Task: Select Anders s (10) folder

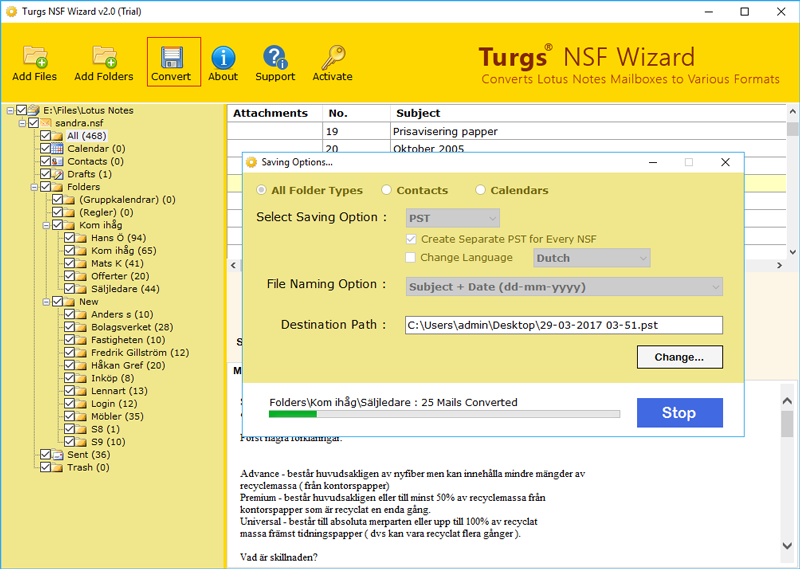Action: click(x=122, y=314)
